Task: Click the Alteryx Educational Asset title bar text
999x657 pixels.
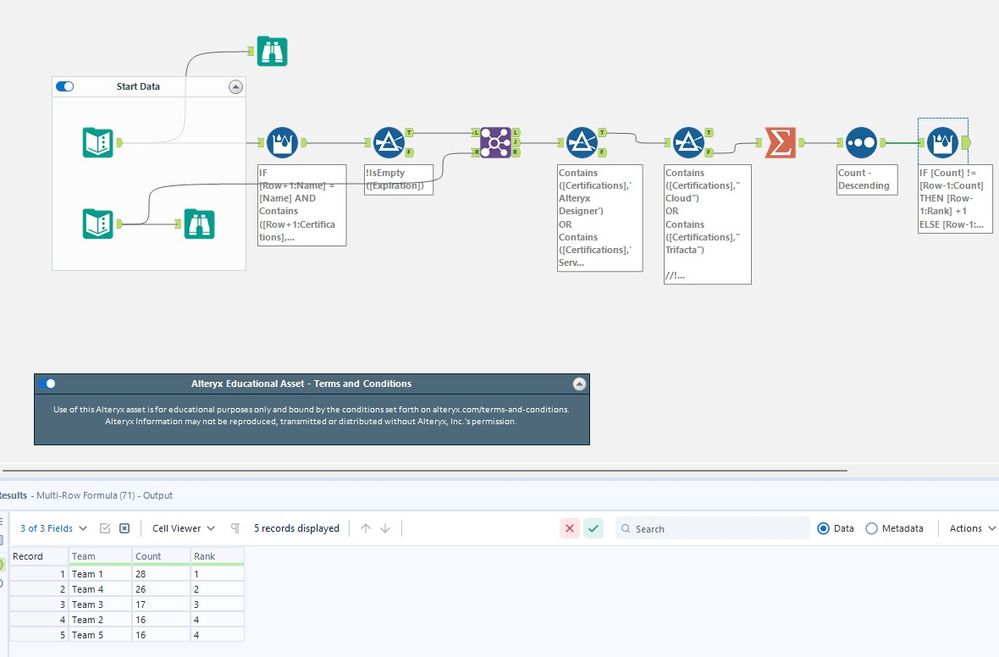Action: coord(301,384)
